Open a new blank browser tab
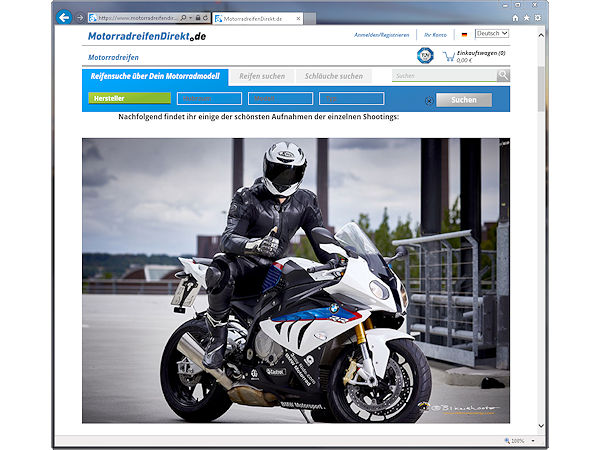 click(x=310, y=18)
